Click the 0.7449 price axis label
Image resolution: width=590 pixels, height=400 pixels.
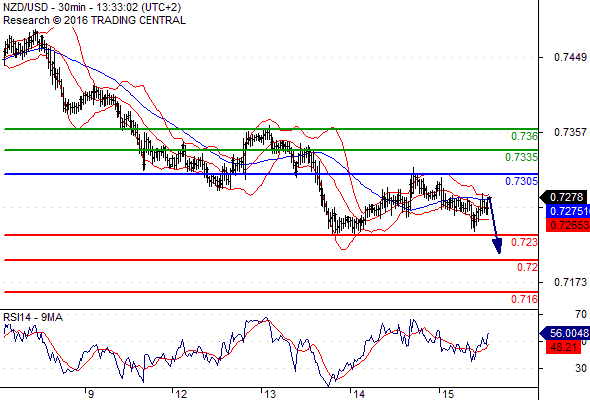click(570, 57)
